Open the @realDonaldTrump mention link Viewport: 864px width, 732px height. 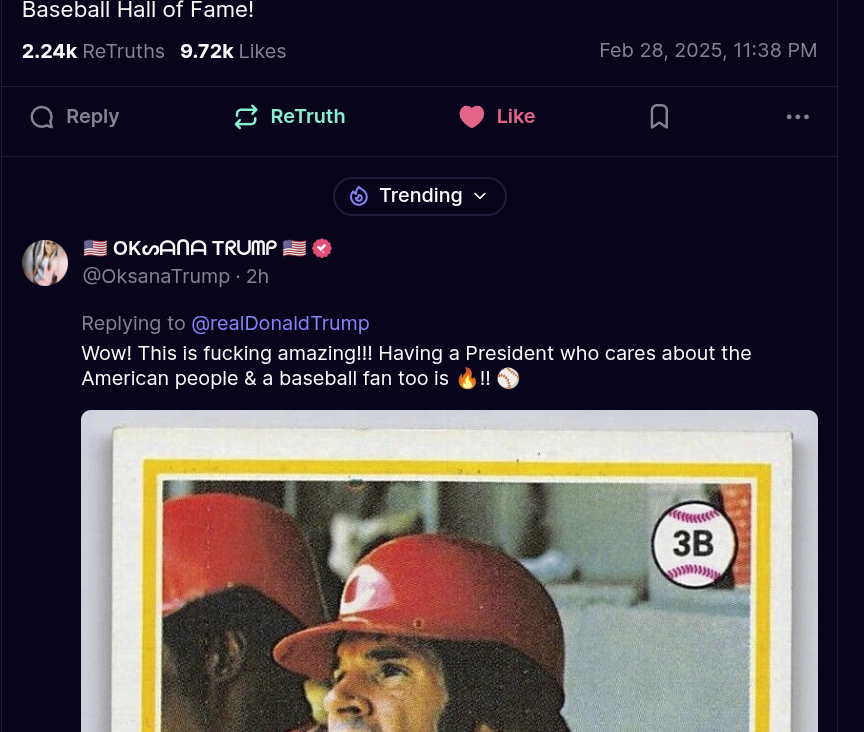coord(280,323)
